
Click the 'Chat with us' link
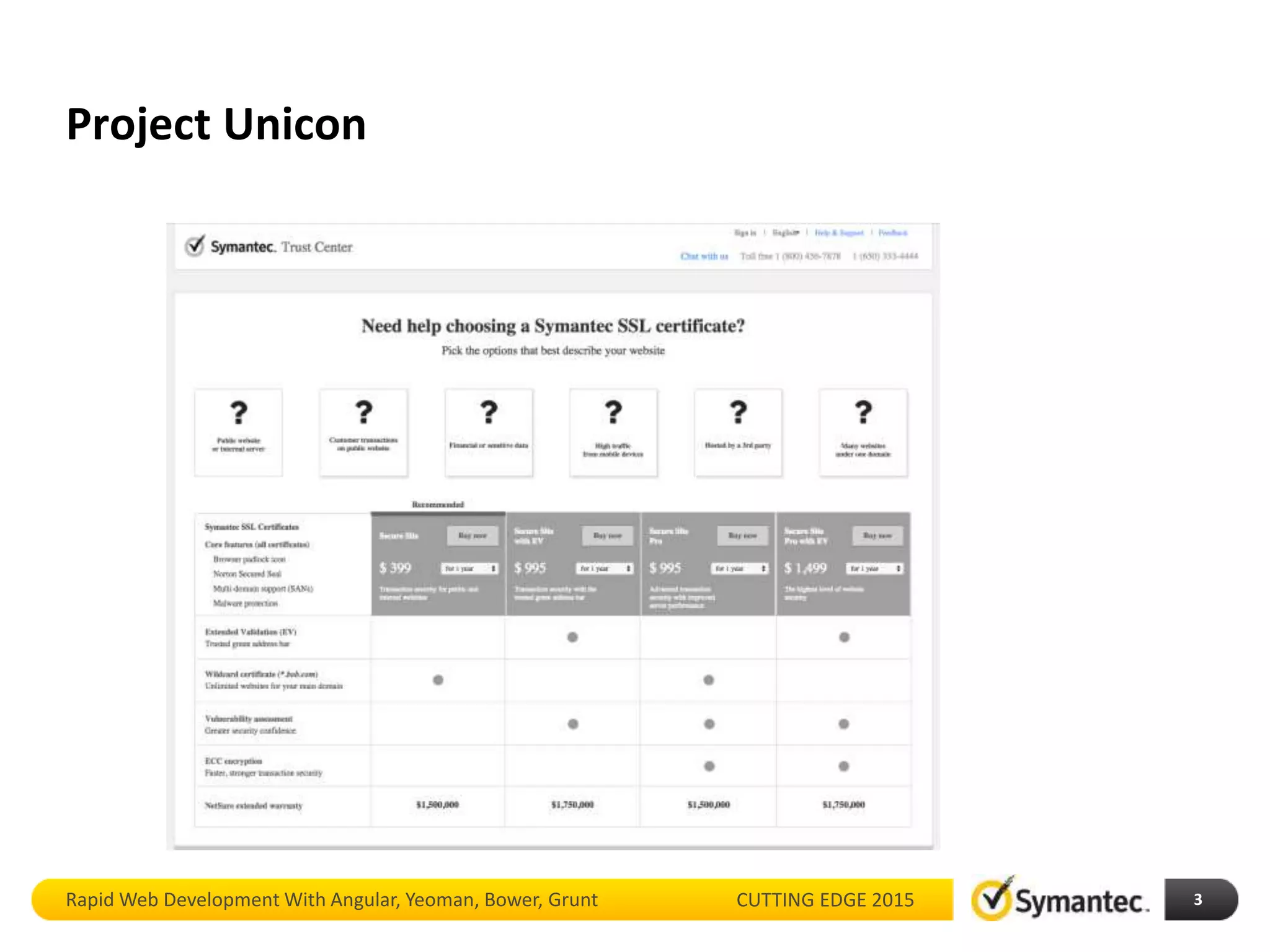click(x=704, y=256)
